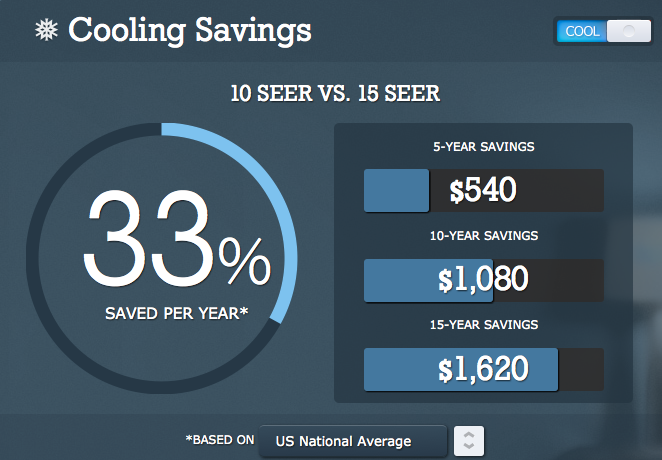Click the 15-YEAR SAVINGS label

[x=484, y=325]
